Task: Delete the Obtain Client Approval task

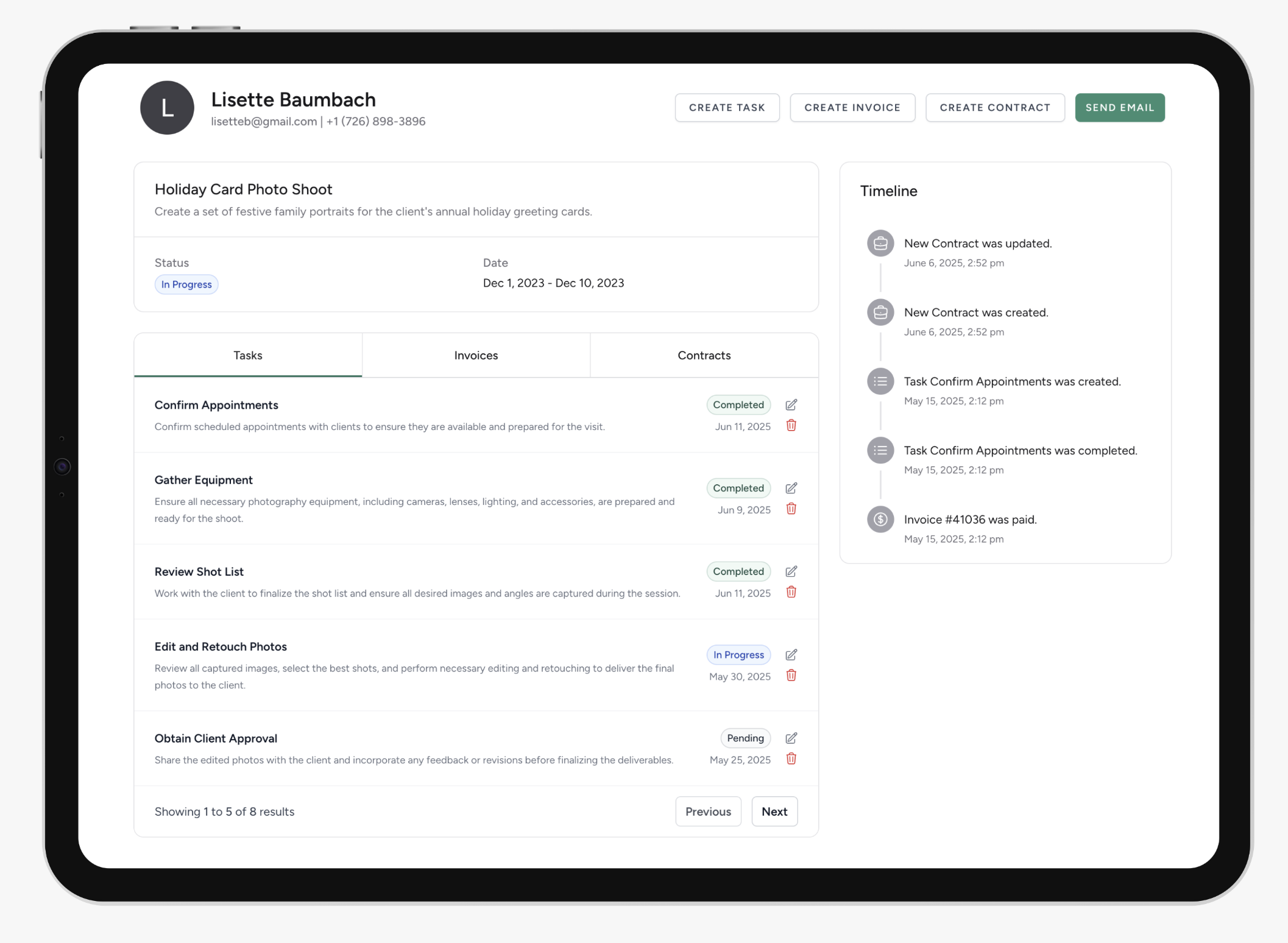Action: [x=791, y=759]
